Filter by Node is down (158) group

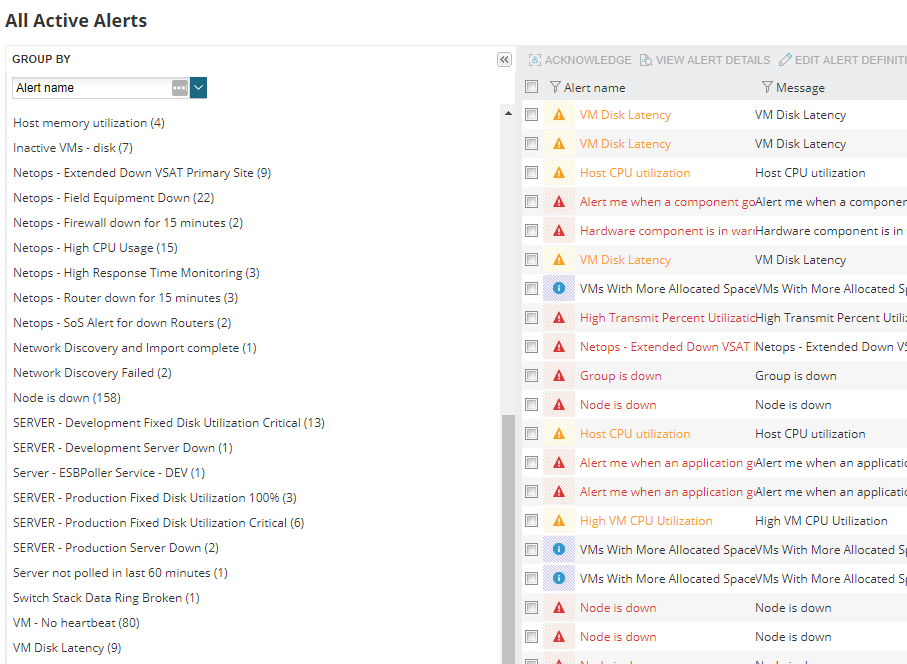(67, 397)
